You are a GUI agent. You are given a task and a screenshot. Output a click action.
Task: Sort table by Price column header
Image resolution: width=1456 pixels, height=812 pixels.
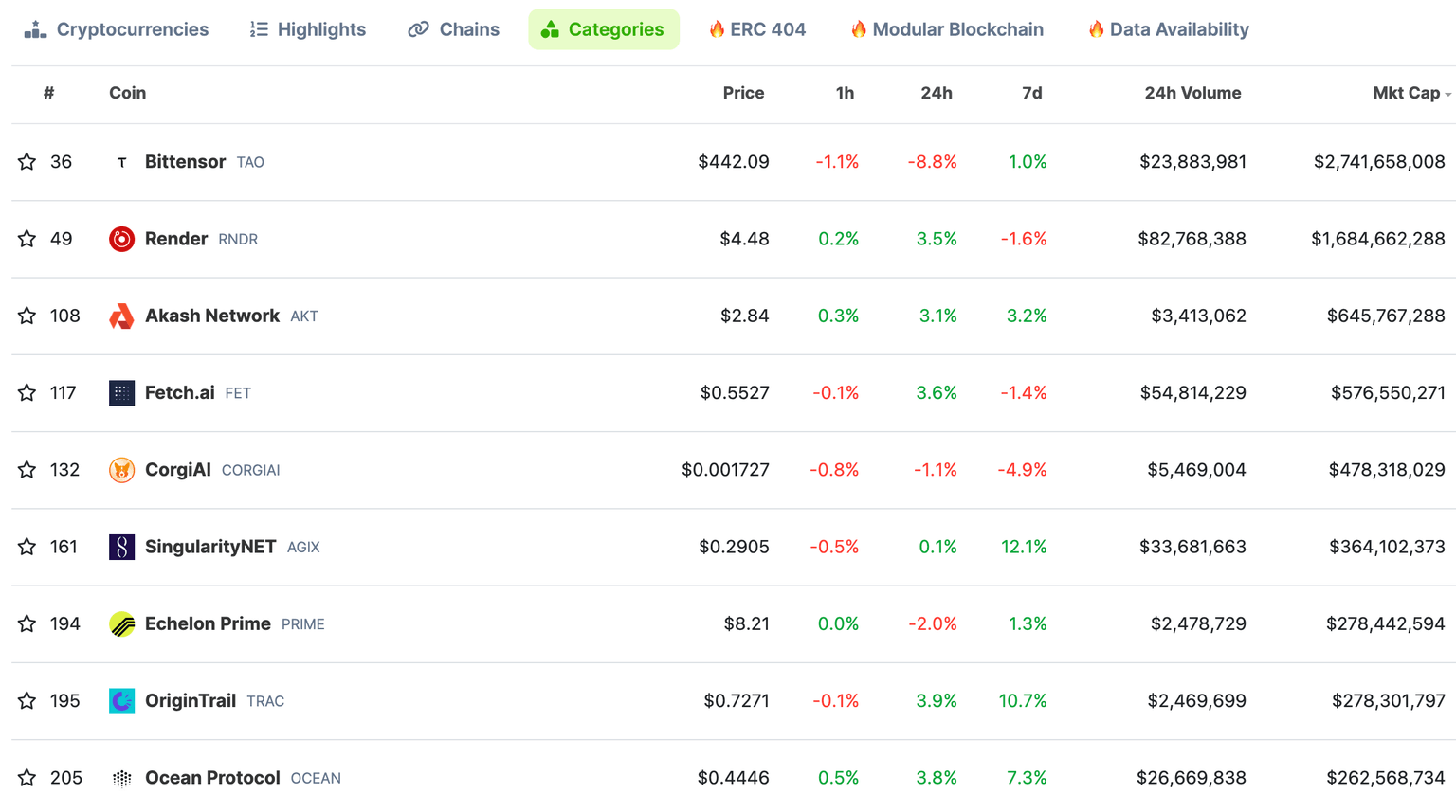point(742,93)
